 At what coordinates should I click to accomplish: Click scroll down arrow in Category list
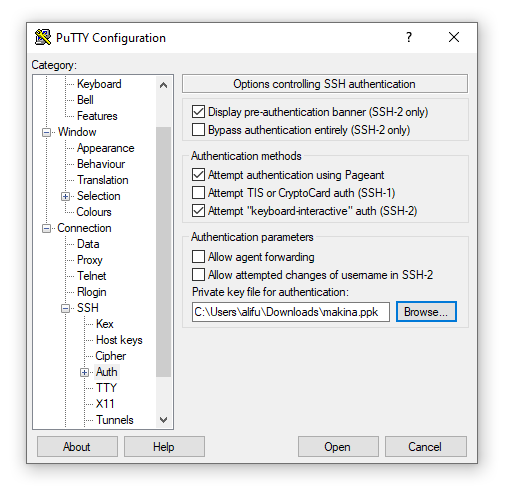pyautogui.click(x=163, y=420)
